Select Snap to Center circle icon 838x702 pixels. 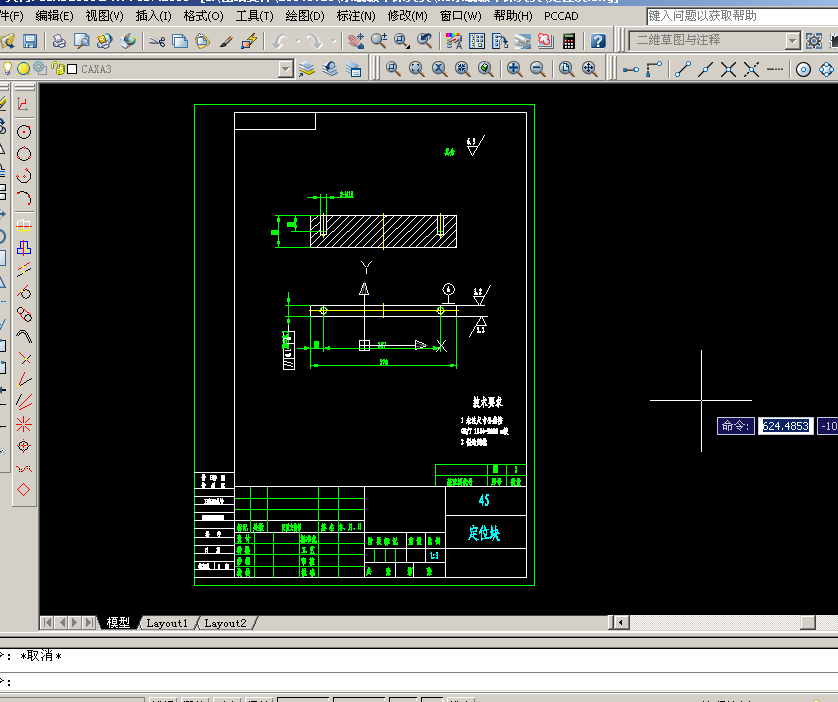click(x=803, y=69)
